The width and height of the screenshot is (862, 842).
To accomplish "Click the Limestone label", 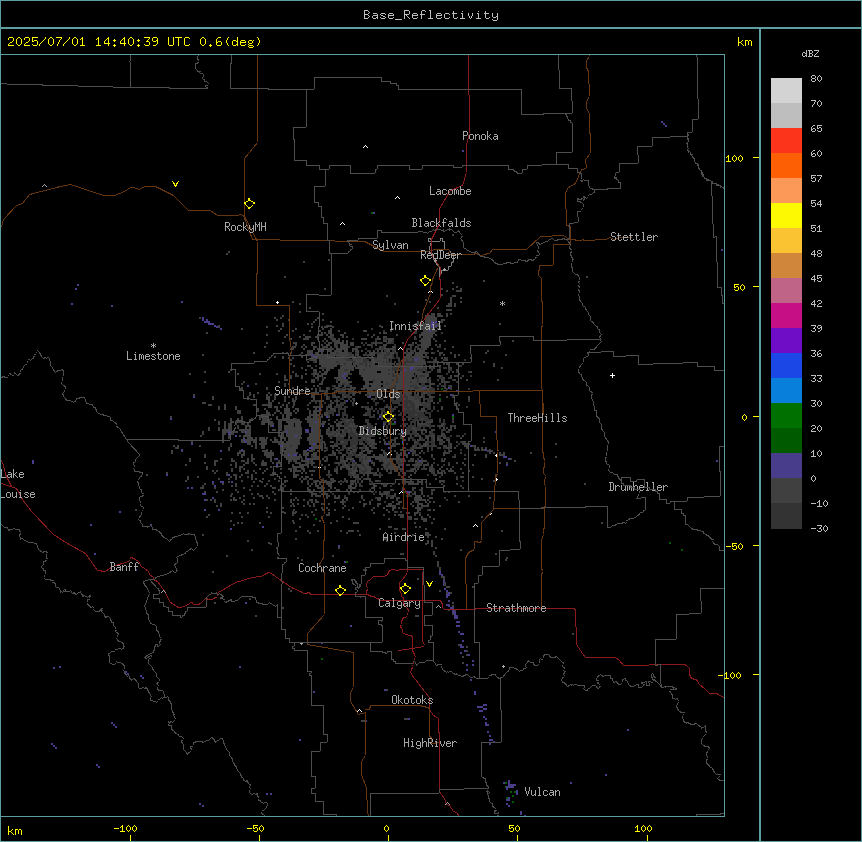I will [x=153, y=356].
